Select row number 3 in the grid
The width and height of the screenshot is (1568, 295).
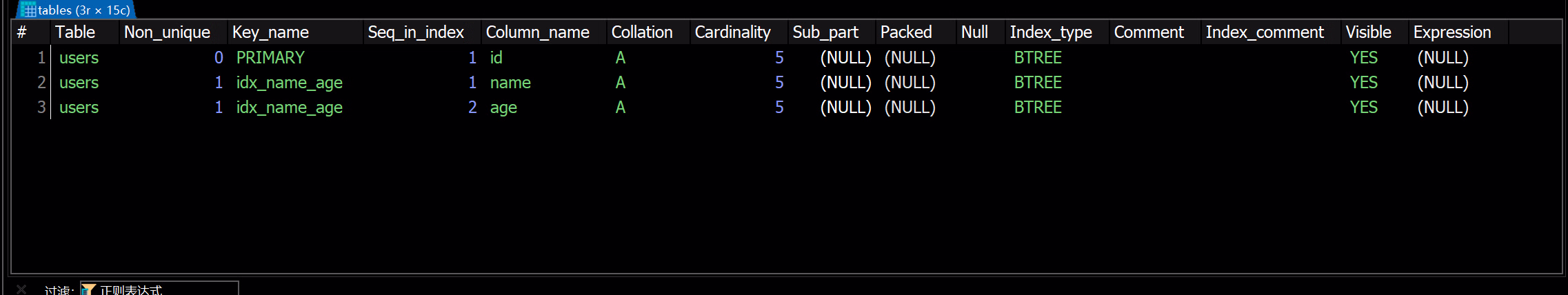pyautogui.click(x=41, y=108)
